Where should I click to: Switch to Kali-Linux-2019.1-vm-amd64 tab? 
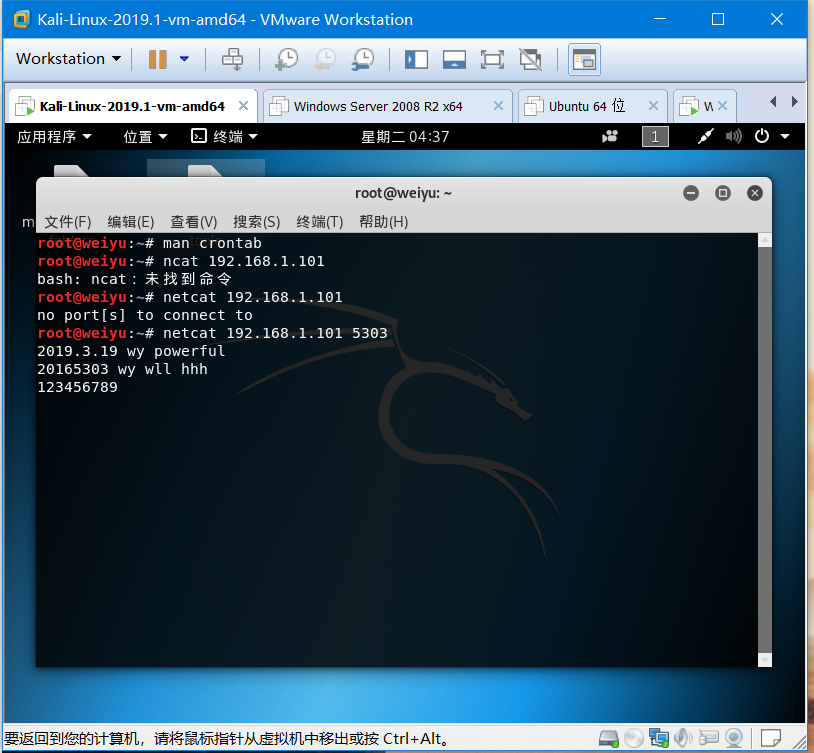[132, 106]
